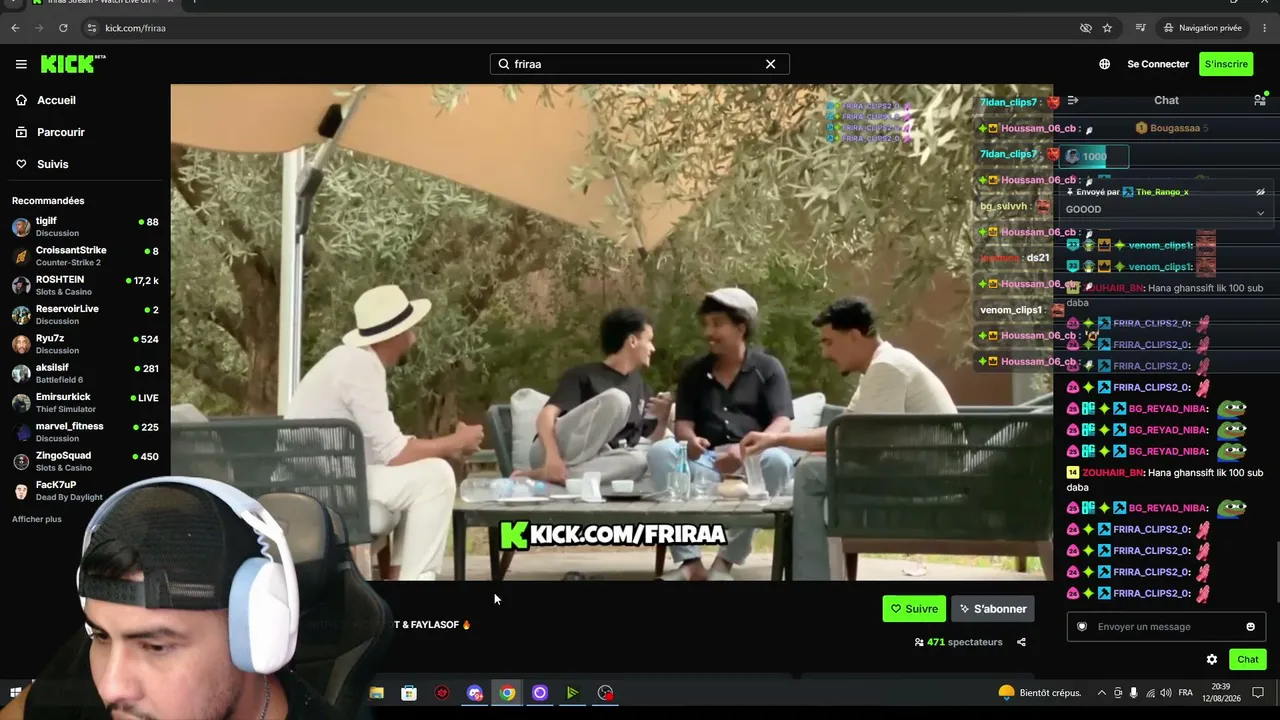Open the red hexagon app on taskbar
The height and width of the screenshot is (720, 1280).
442,693
